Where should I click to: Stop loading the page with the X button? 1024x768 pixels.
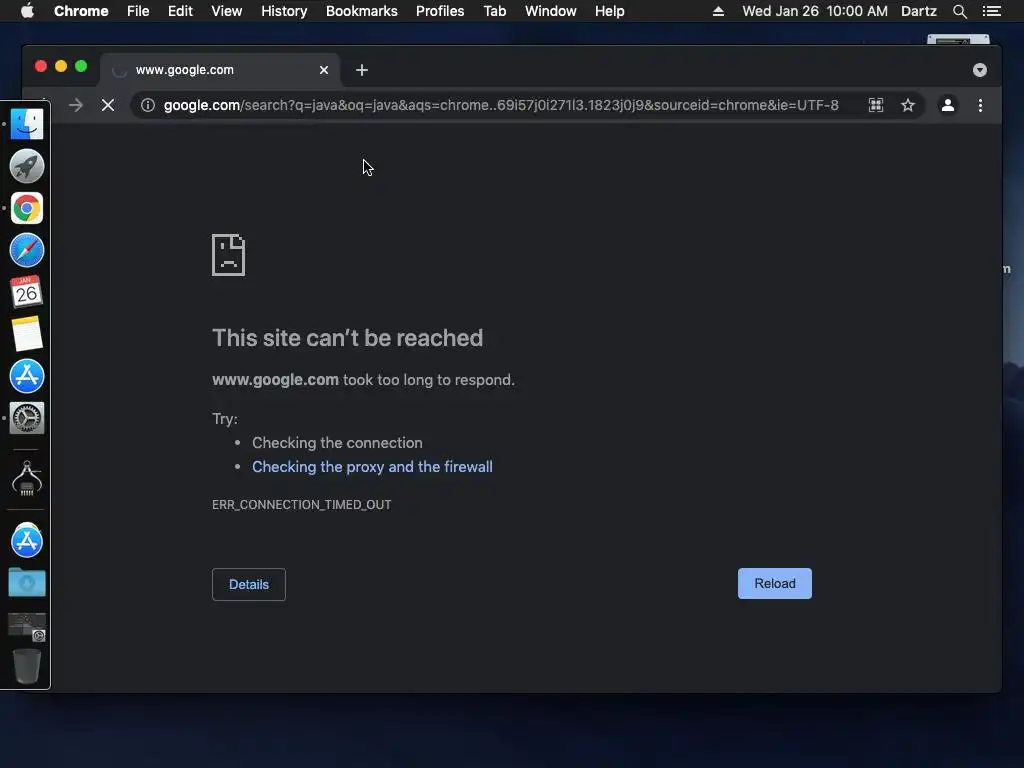[x=108, y=105]
